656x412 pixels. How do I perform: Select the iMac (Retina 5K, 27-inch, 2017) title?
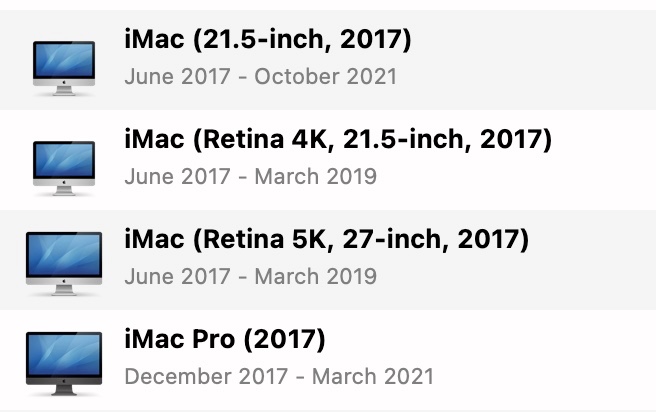(x=326, y=240)
